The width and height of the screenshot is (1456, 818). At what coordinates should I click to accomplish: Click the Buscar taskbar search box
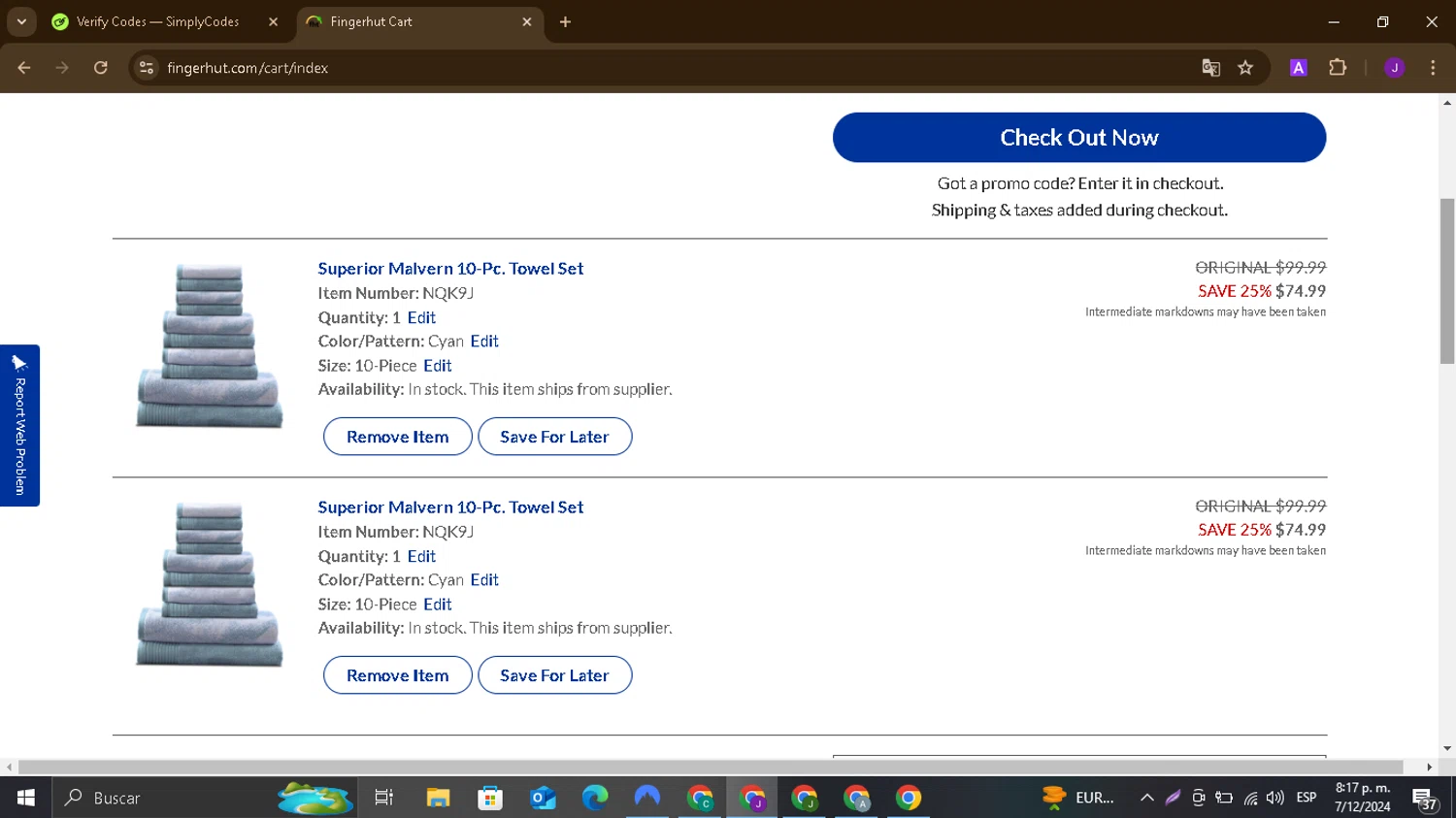pos(204,798)
